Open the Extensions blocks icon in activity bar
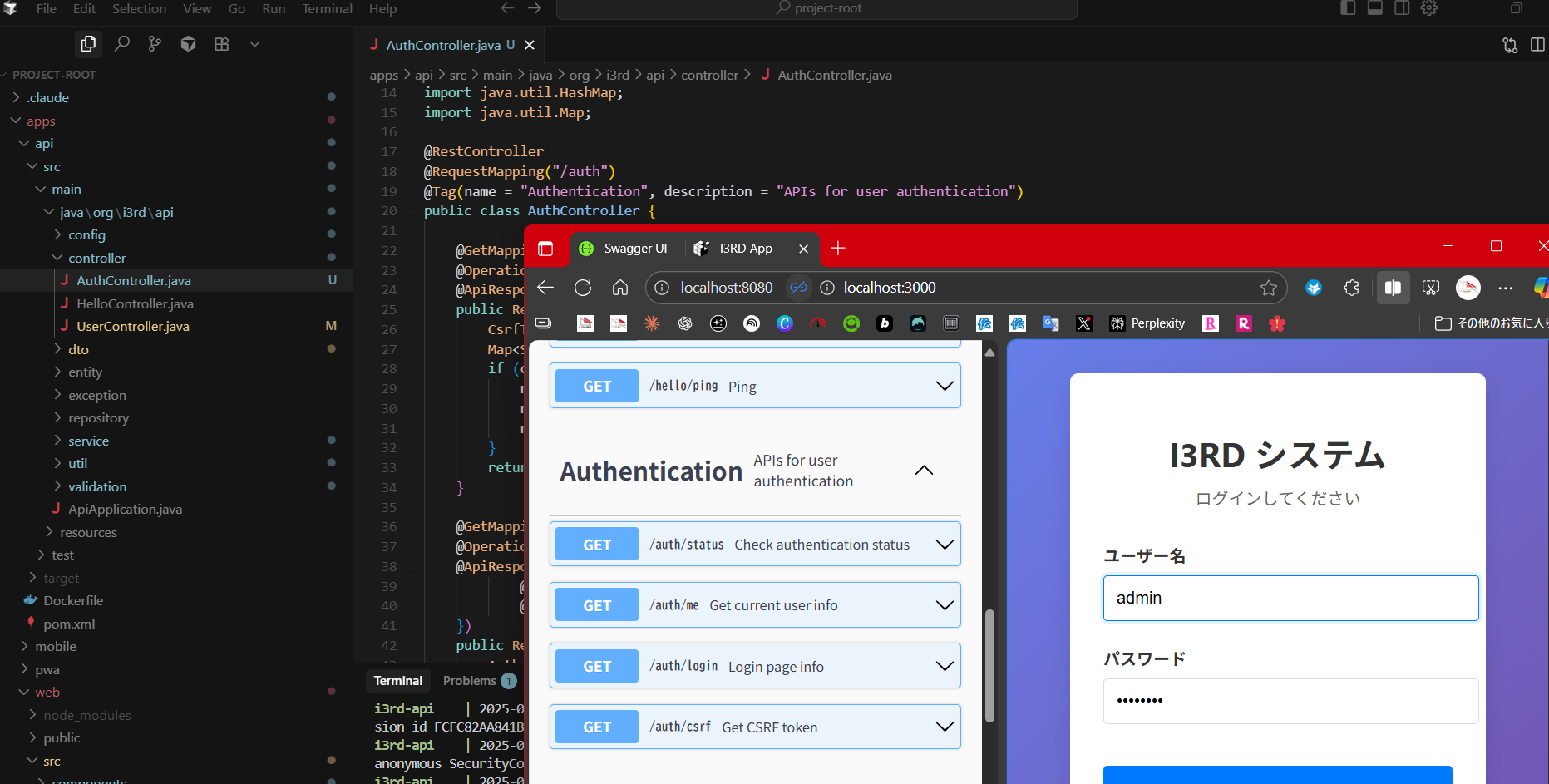 point(221,44)
